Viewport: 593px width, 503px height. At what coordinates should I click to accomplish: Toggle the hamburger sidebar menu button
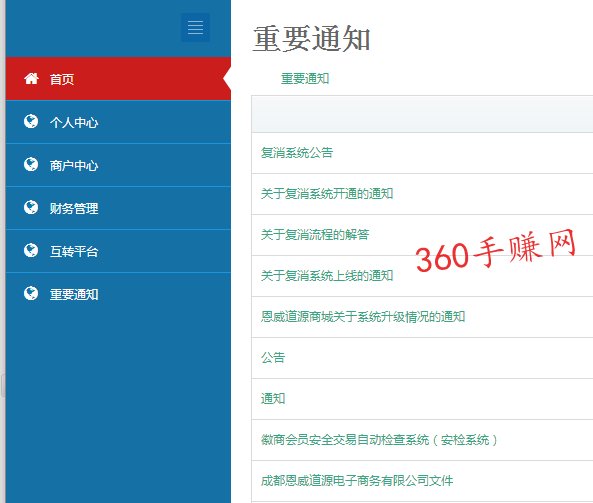click(195, 28)
